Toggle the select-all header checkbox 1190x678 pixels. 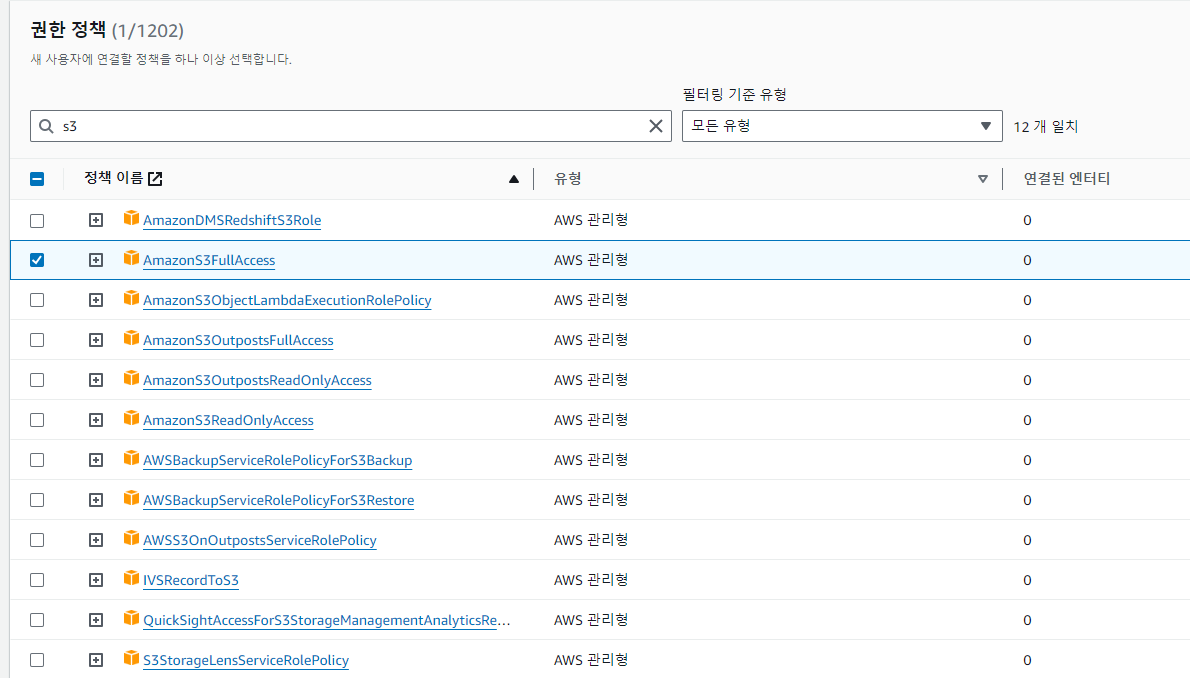coord(37,179)
